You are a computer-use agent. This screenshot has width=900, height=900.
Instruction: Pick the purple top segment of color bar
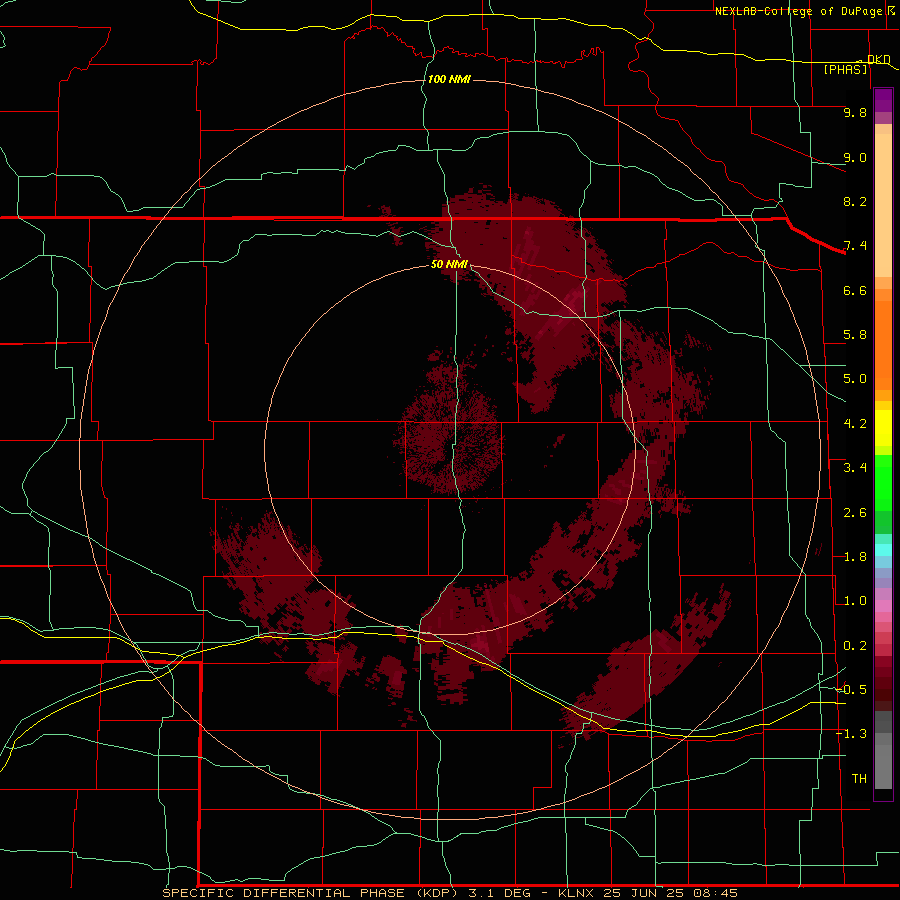tap(883, 100)
